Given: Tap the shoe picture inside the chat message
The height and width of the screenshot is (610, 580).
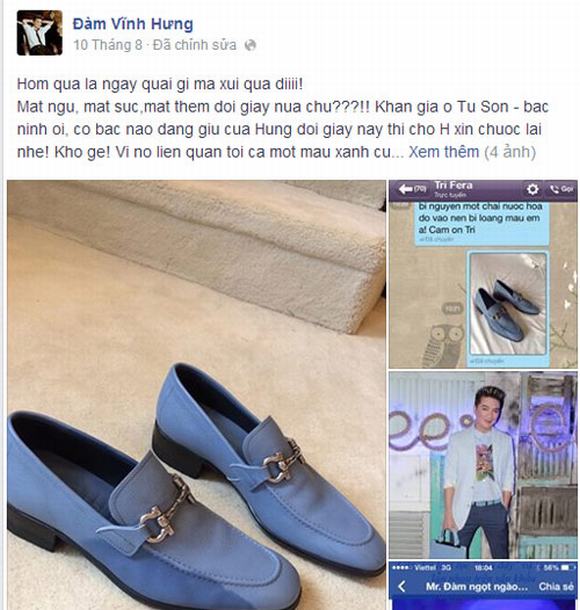Looking at the screenshot, I should click(x=508, y=303).
